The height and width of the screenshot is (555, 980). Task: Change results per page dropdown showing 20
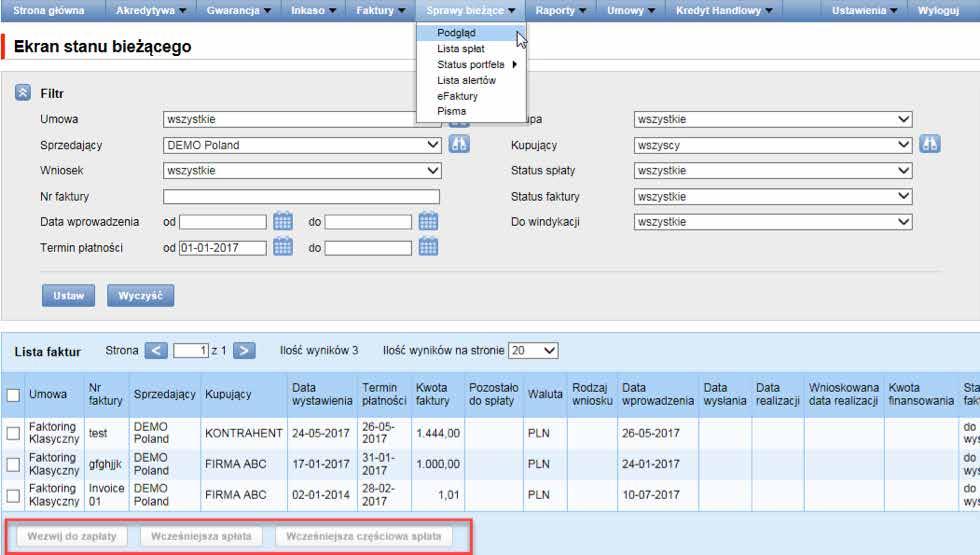533,351
